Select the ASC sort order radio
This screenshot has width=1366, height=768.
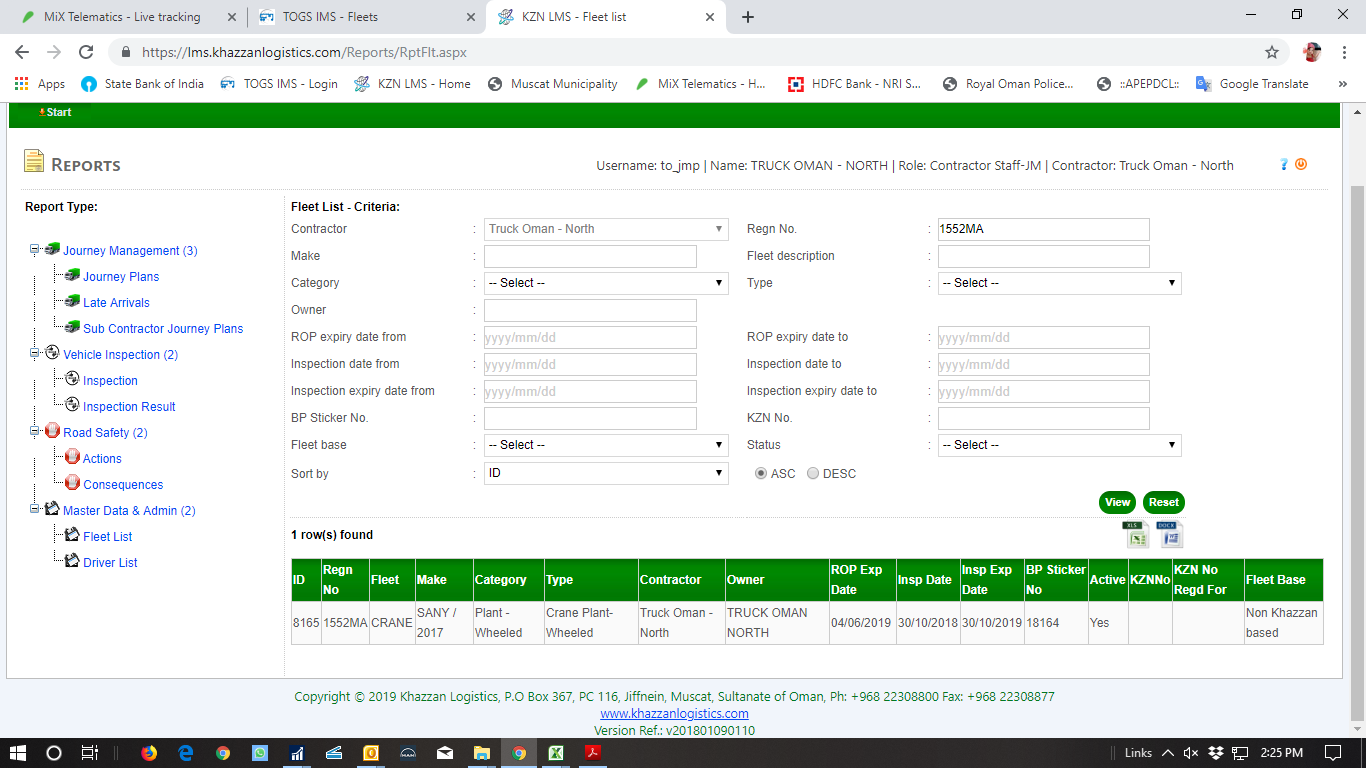(x=761, y=473)
